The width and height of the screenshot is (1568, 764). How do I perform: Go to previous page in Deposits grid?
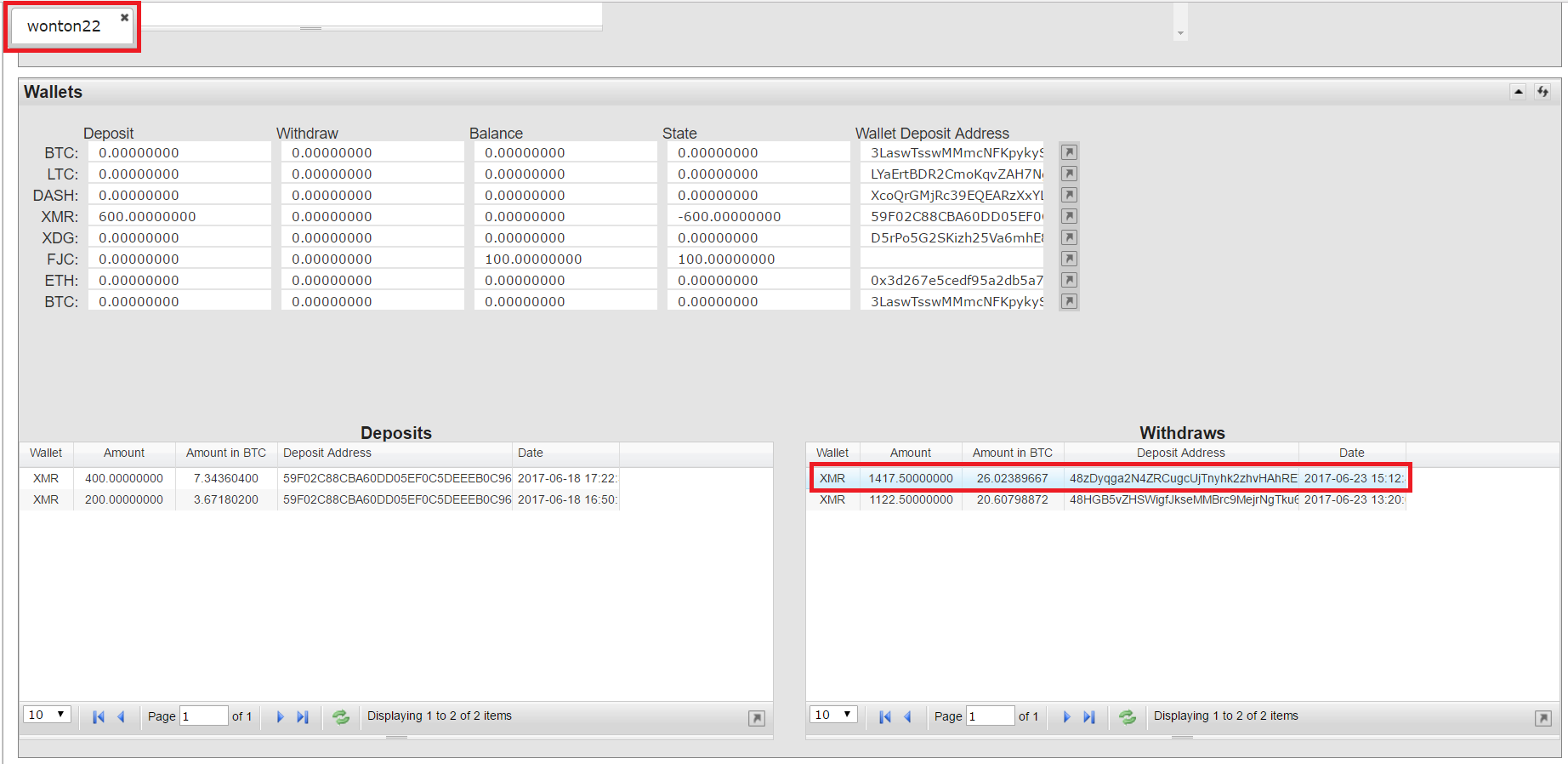(x=121, y=716)
